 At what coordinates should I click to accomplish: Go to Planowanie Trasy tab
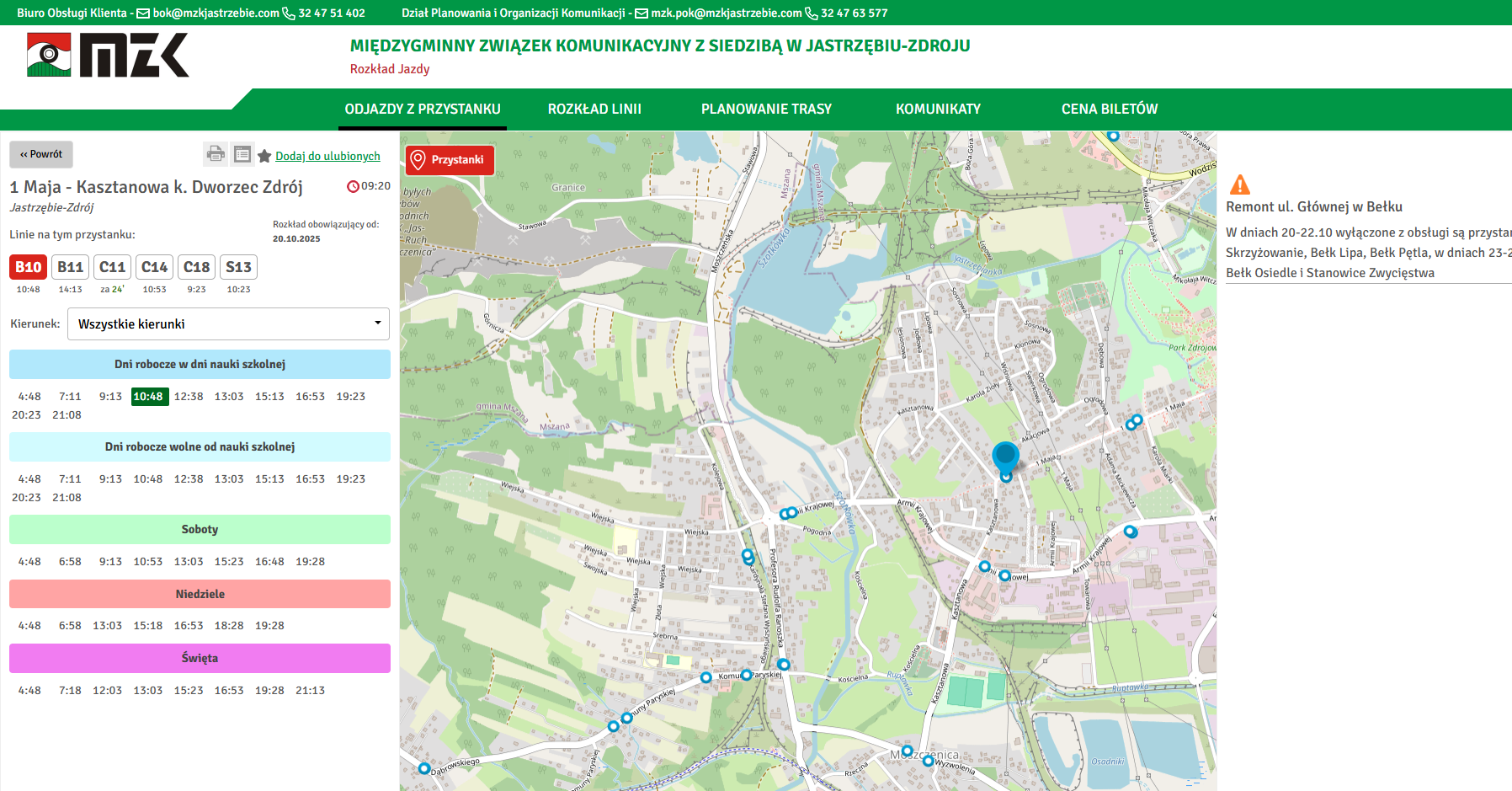pyautogui.click(x=766, y=109)
